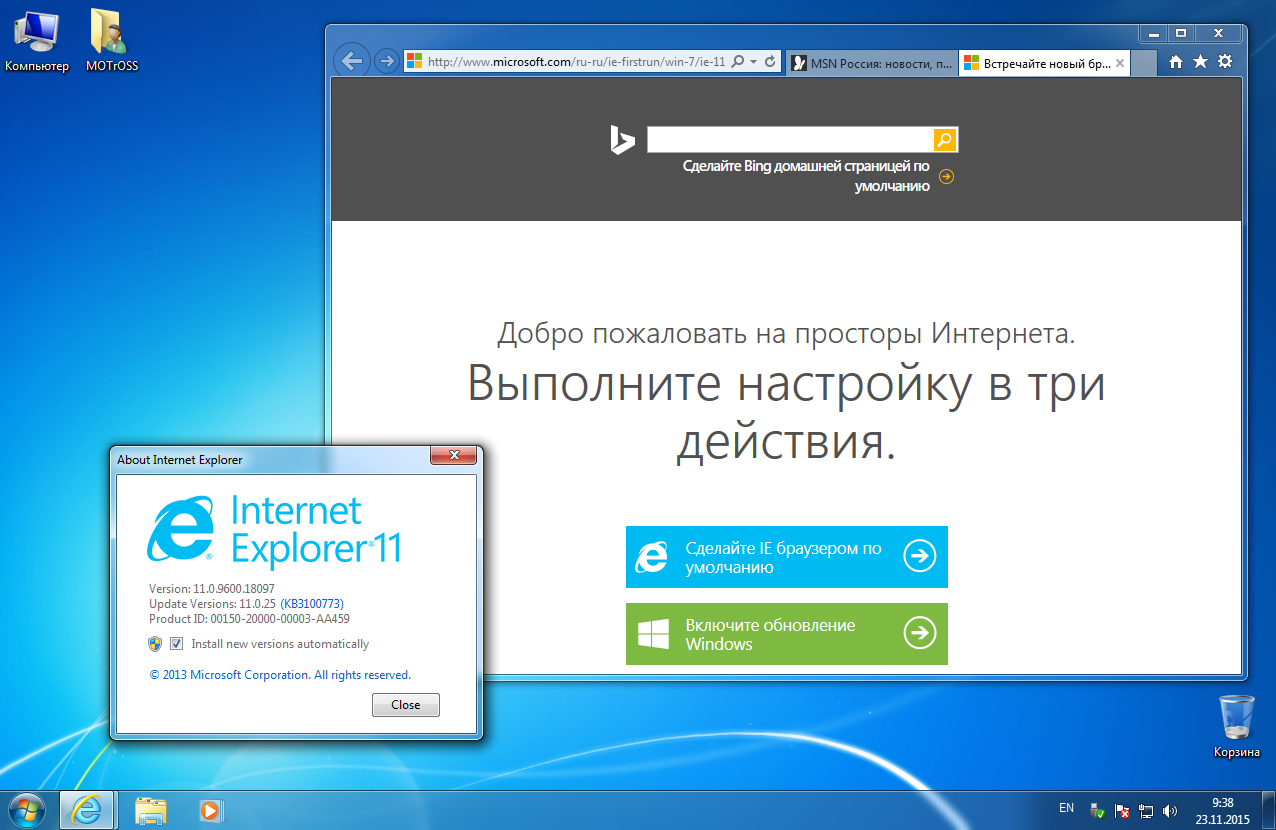Viewport: 1276px width, 830px height.
Task: Open the Windows Start menu orb
Action: tap(27, 809)
